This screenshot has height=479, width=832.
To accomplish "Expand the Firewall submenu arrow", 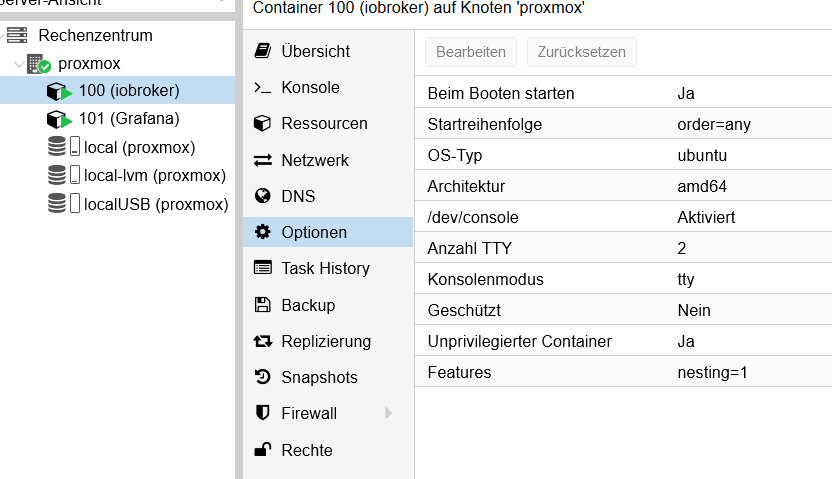I will 388,413.
